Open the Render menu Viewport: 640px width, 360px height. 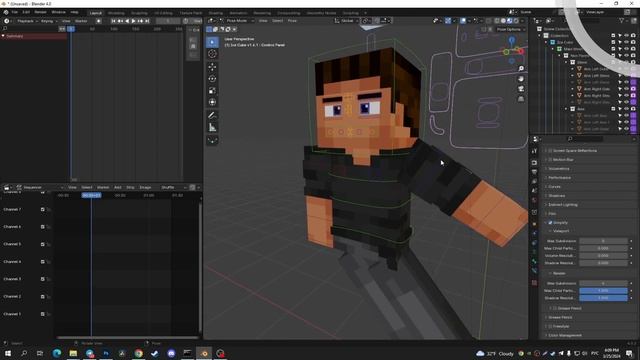40,12
